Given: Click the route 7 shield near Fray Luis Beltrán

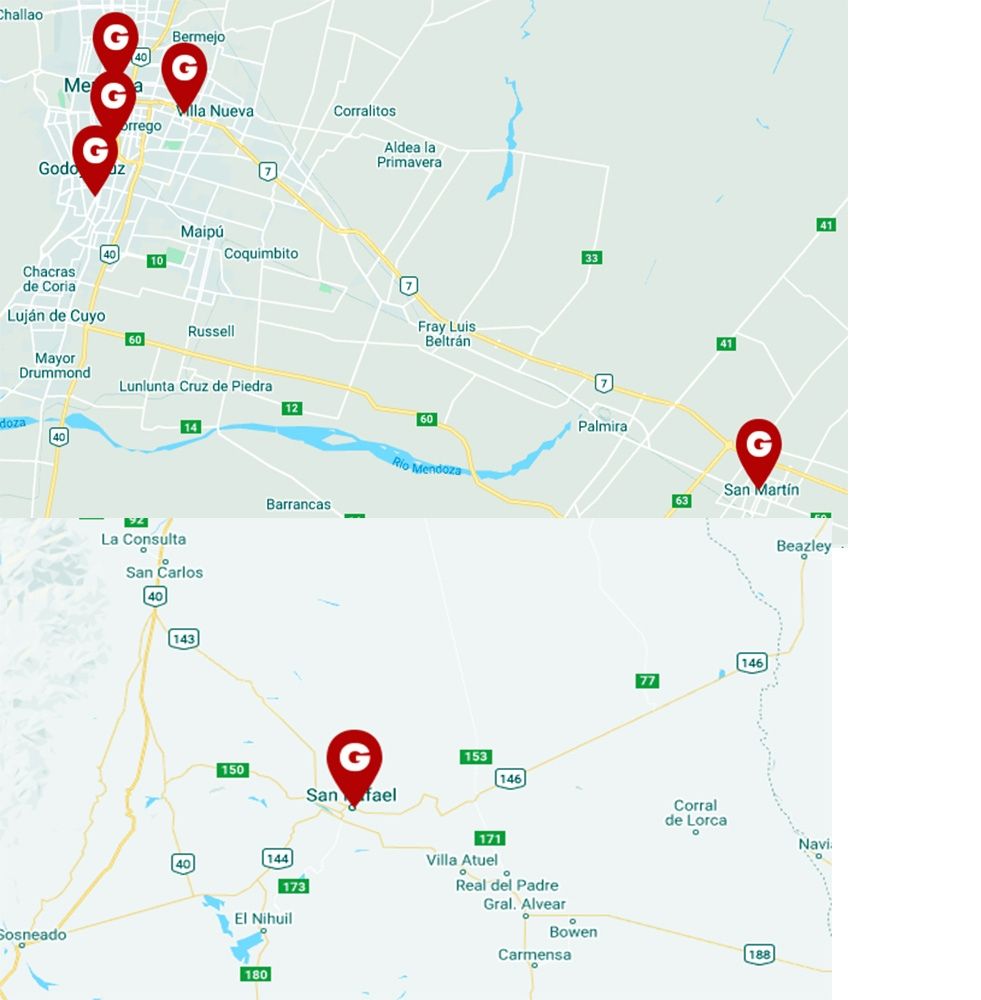Looking at the screenshot, I should pos(409,285).
